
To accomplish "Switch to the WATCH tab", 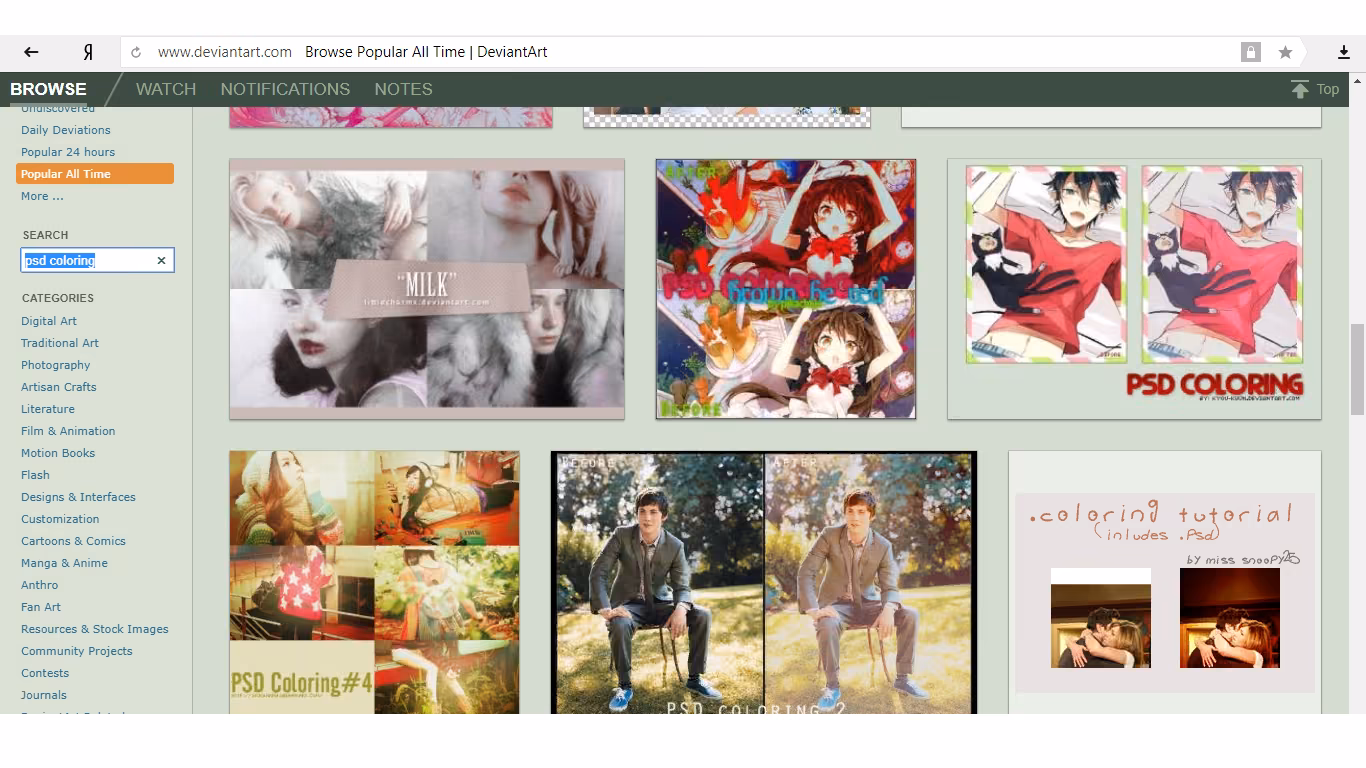I will [166, 89].
